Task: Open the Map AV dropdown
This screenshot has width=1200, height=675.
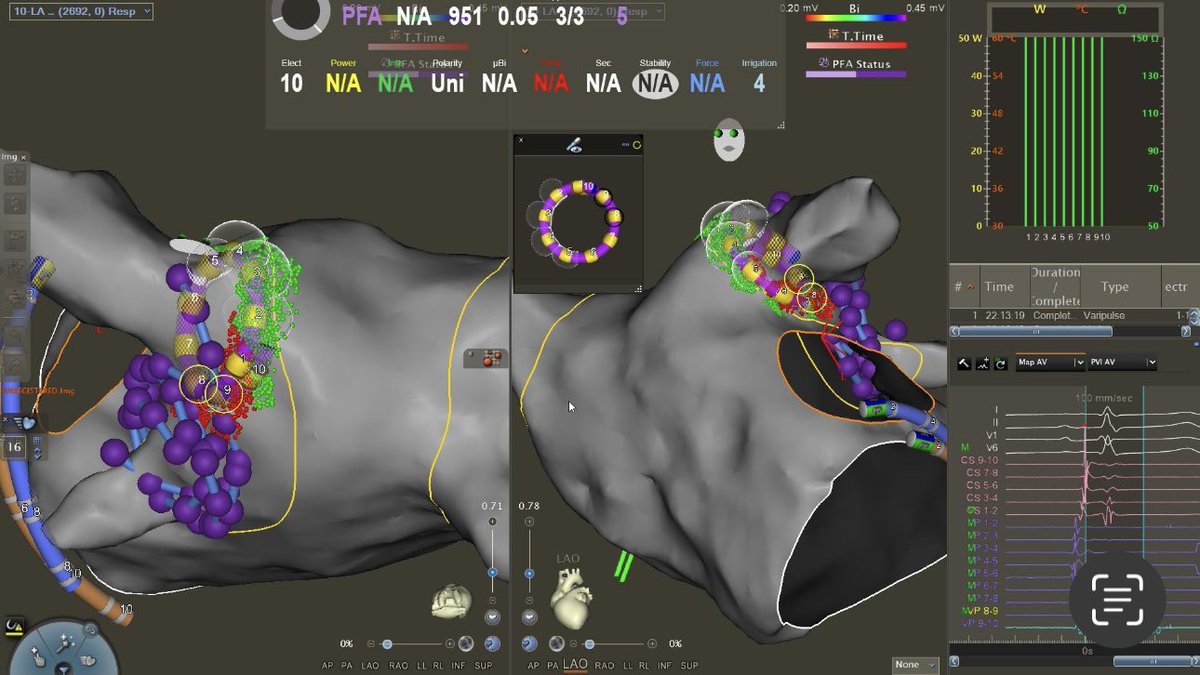Action: click(1050, 362)
